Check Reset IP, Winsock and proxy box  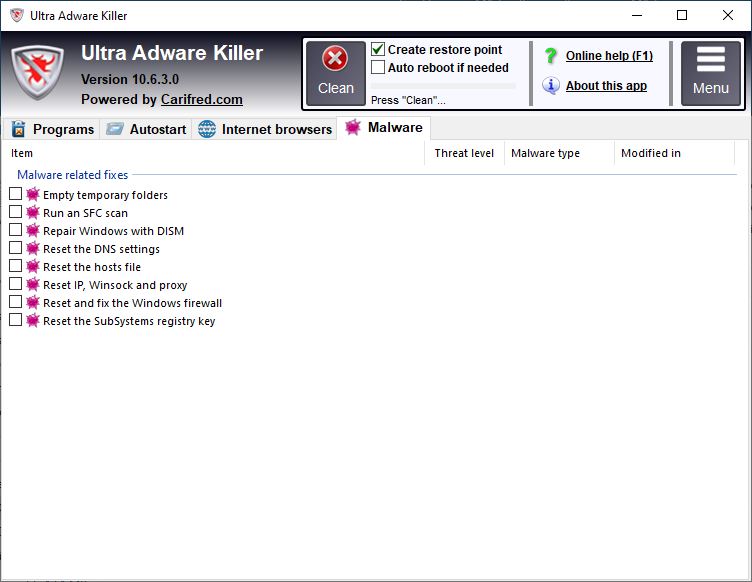[x=15, y=283]
